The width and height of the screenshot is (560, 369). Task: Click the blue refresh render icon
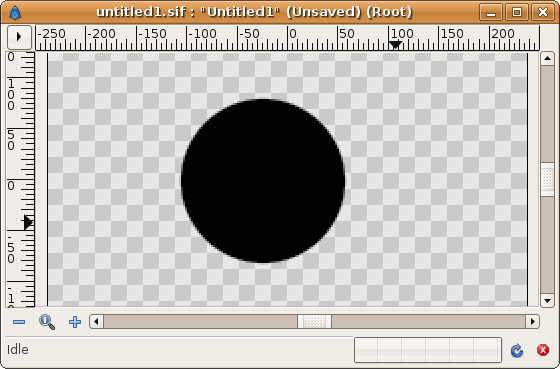click(x=517, y=350)
